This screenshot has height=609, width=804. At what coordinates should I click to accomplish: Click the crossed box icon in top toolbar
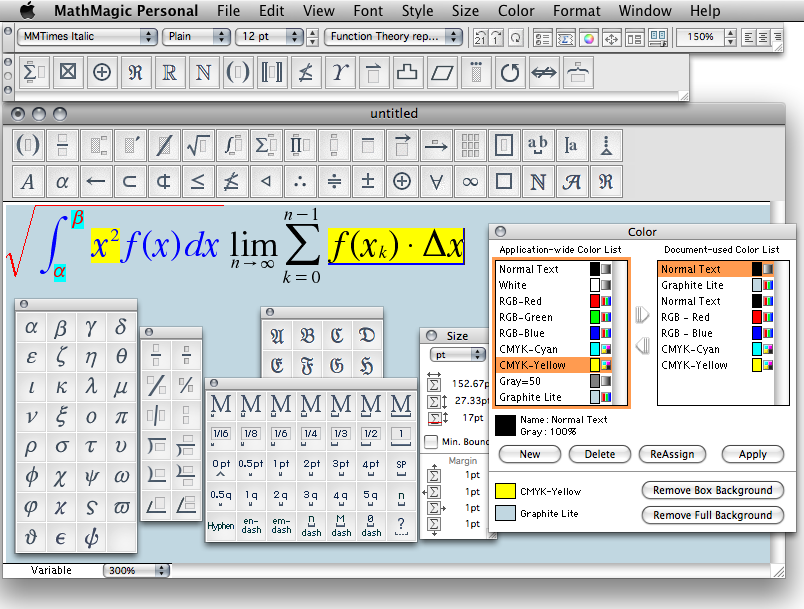point(68,72)
